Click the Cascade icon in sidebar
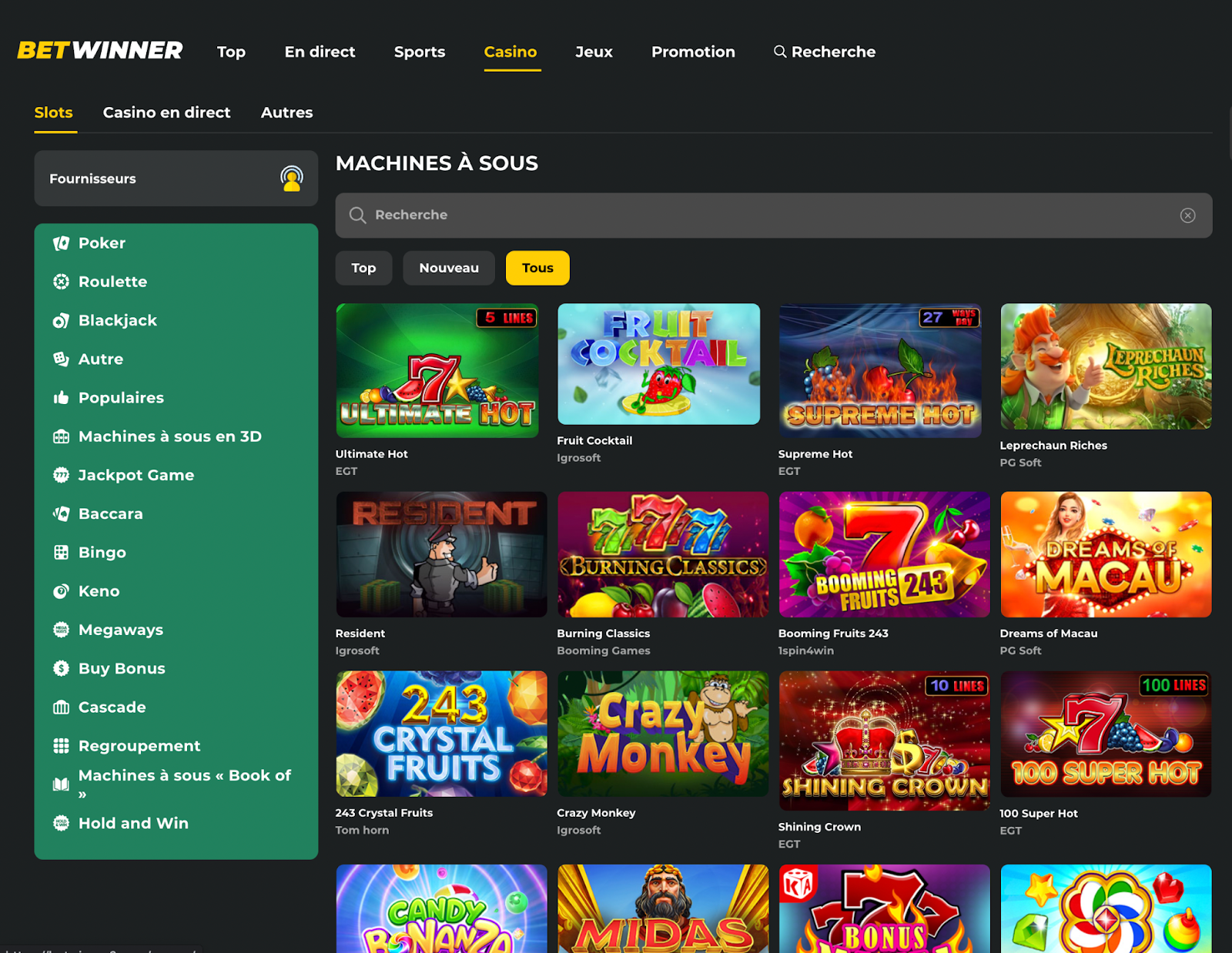The width and height of the screenshot is (1232, 953). [61, 707]
